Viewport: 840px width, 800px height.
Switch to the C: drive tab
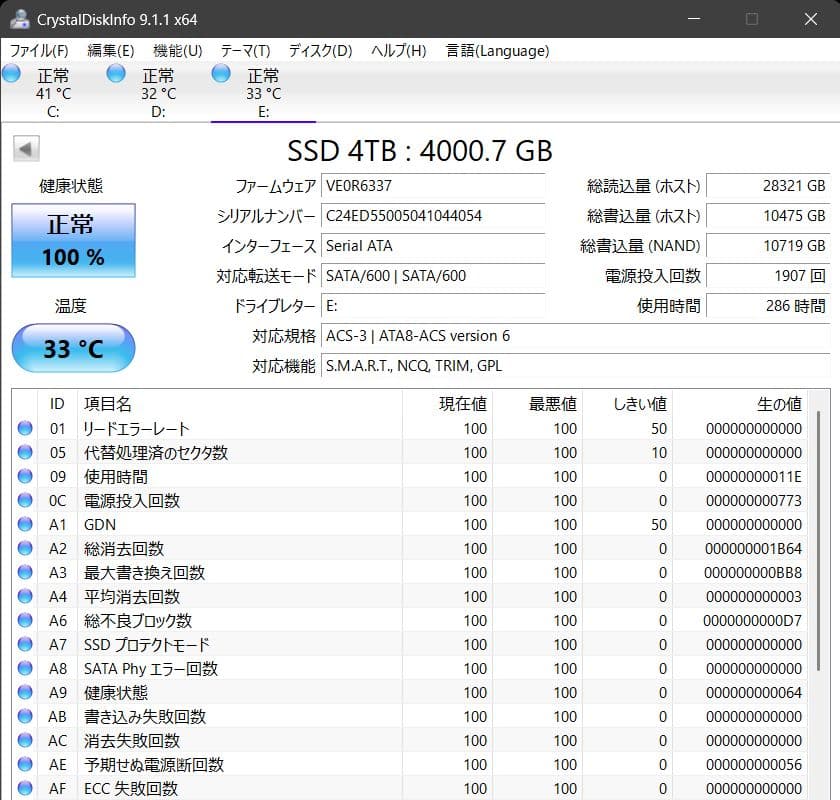[x=52, y=90]
